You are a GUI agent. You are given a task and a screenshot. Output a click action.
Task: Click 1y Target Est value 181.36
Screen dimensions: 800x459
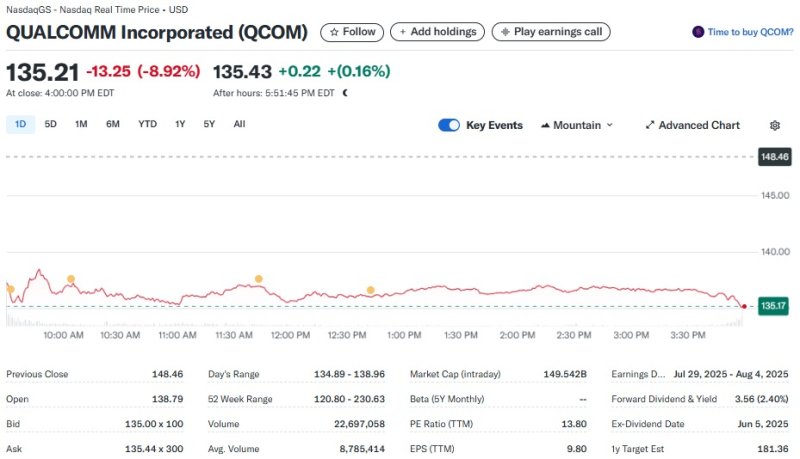point(773,449)
